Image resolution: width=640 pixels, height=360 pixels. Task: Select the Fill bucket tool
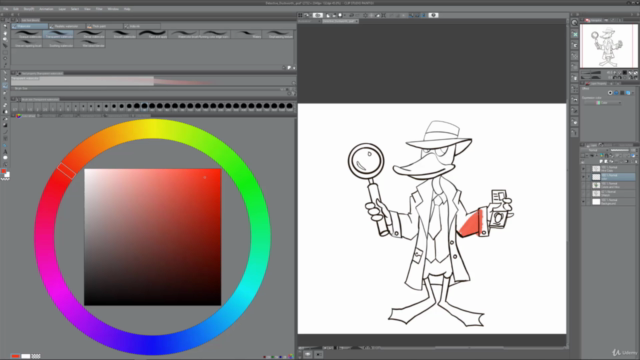[x=5, y=119]
